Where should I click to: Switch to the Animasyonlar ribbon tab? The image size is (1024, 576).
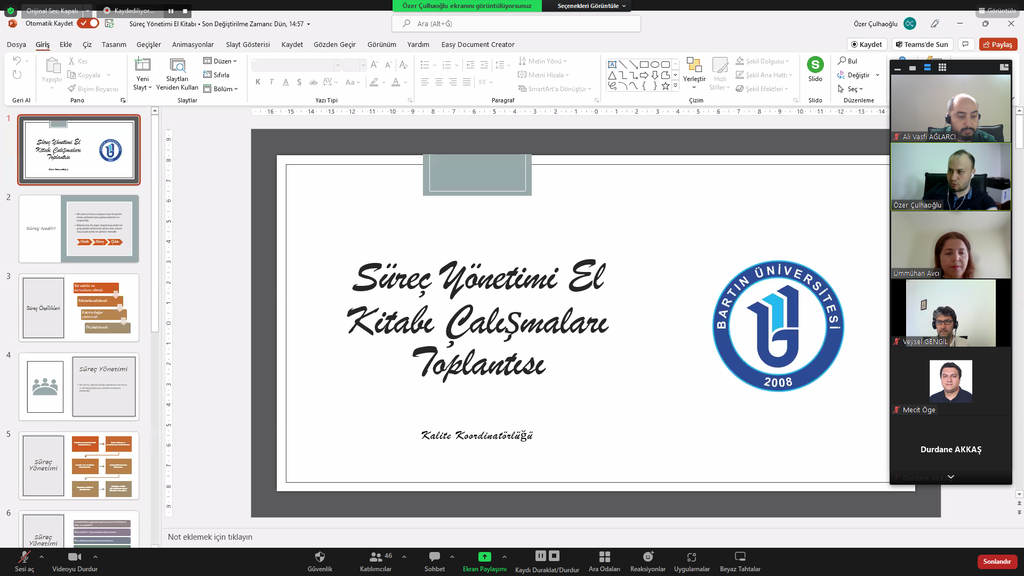(193, 44)
